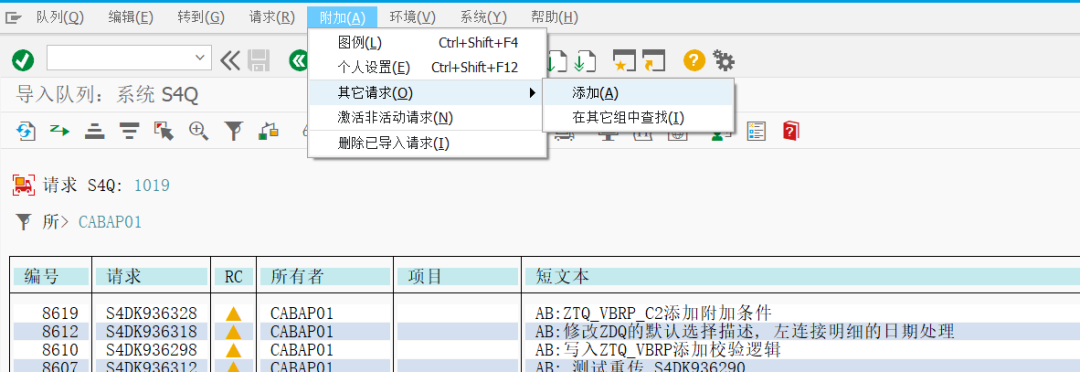Screen dimensions: 1080x372
Task: Click the green adjust import queue arrow icon
Action: 61,130
